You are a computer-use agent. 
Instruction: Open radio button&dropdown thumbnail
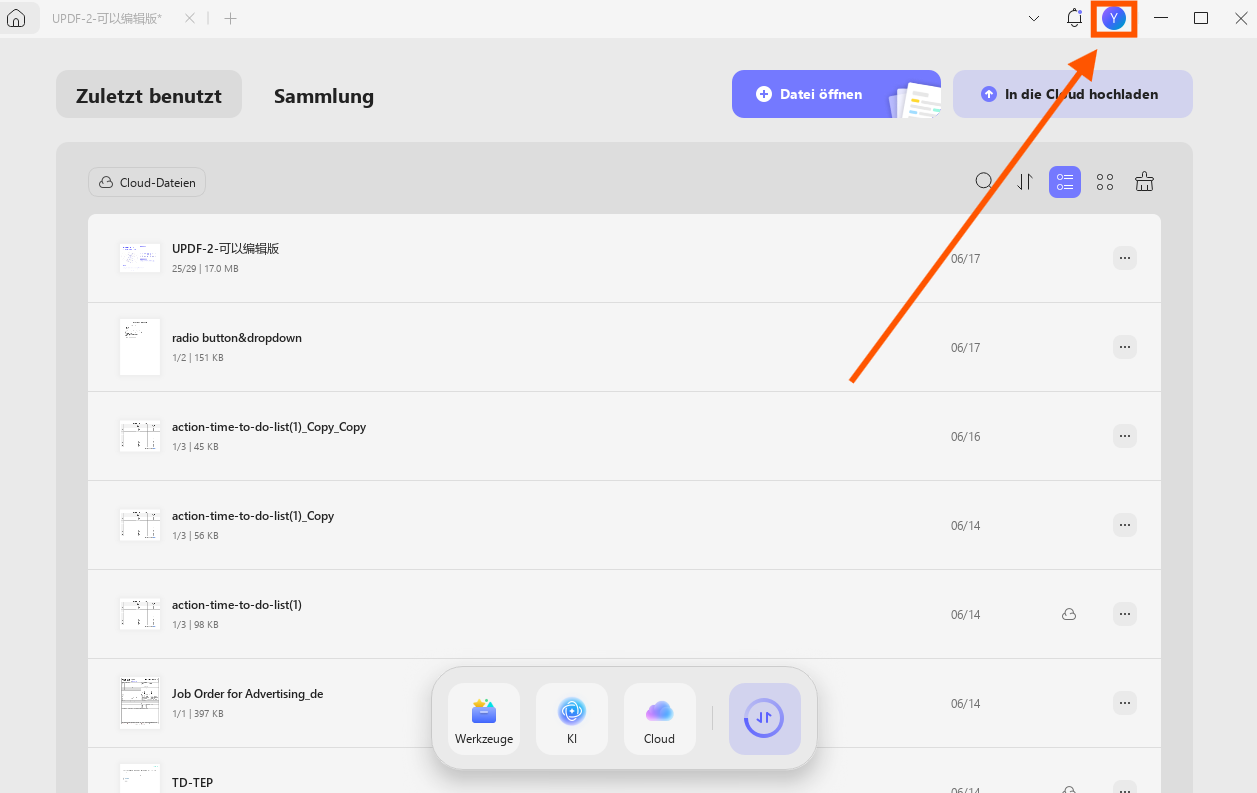[140, 347]
